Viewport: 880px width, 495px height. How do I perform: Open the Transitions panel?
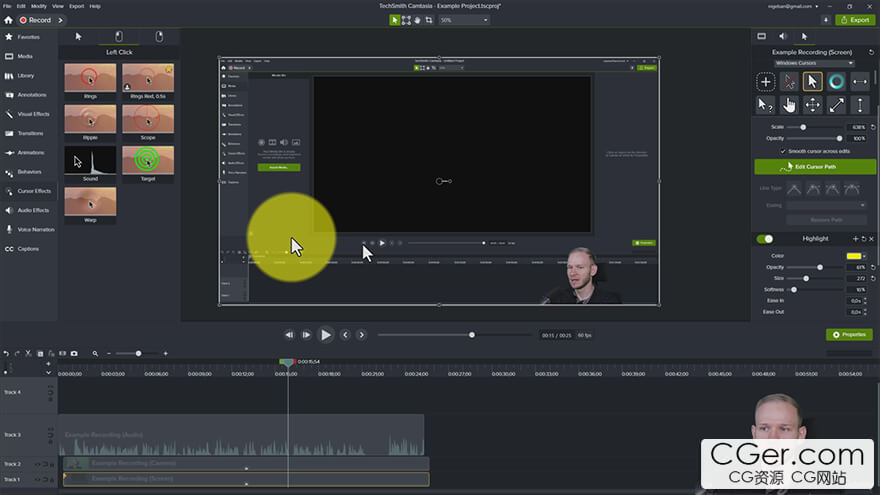click(x=24, y=133)
